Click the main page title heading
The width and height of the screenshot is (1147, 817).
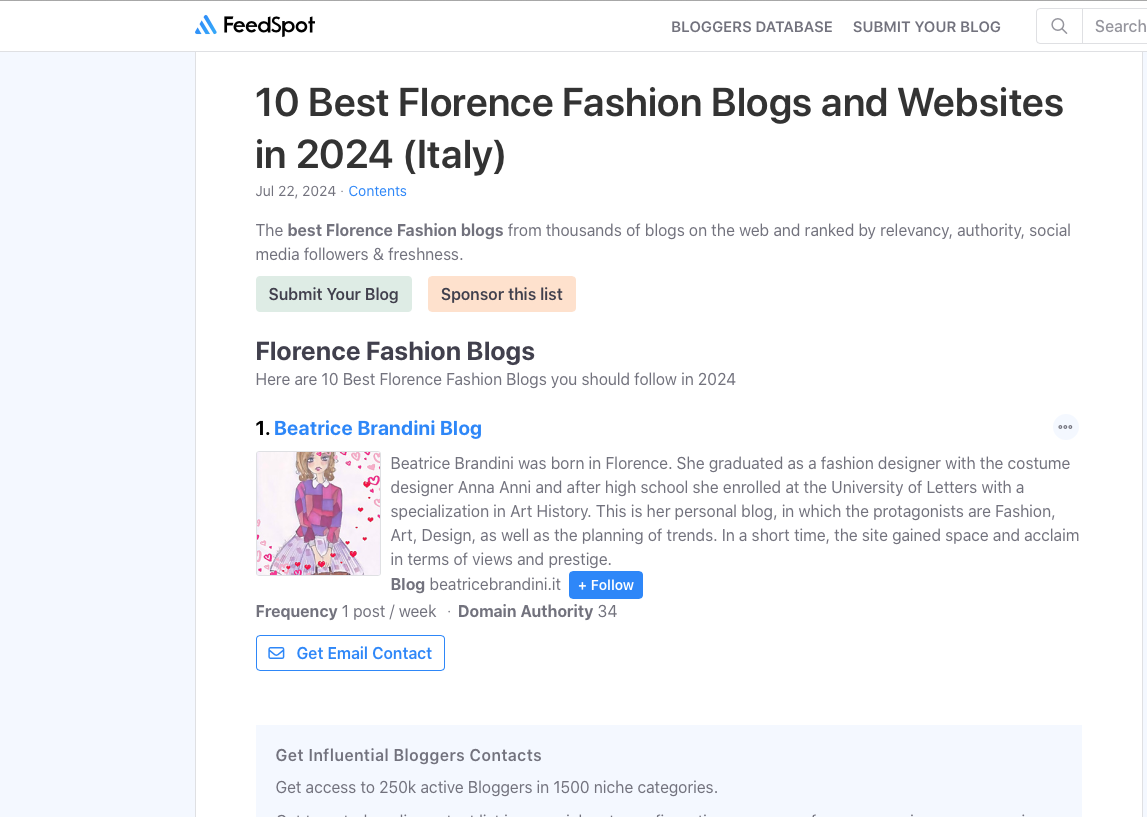[659, 128]
